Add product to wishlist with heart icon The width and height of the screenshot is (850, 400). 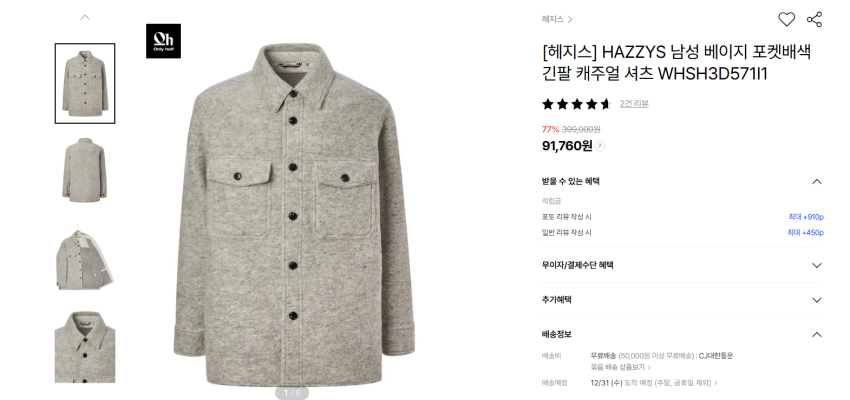point(786,20)
